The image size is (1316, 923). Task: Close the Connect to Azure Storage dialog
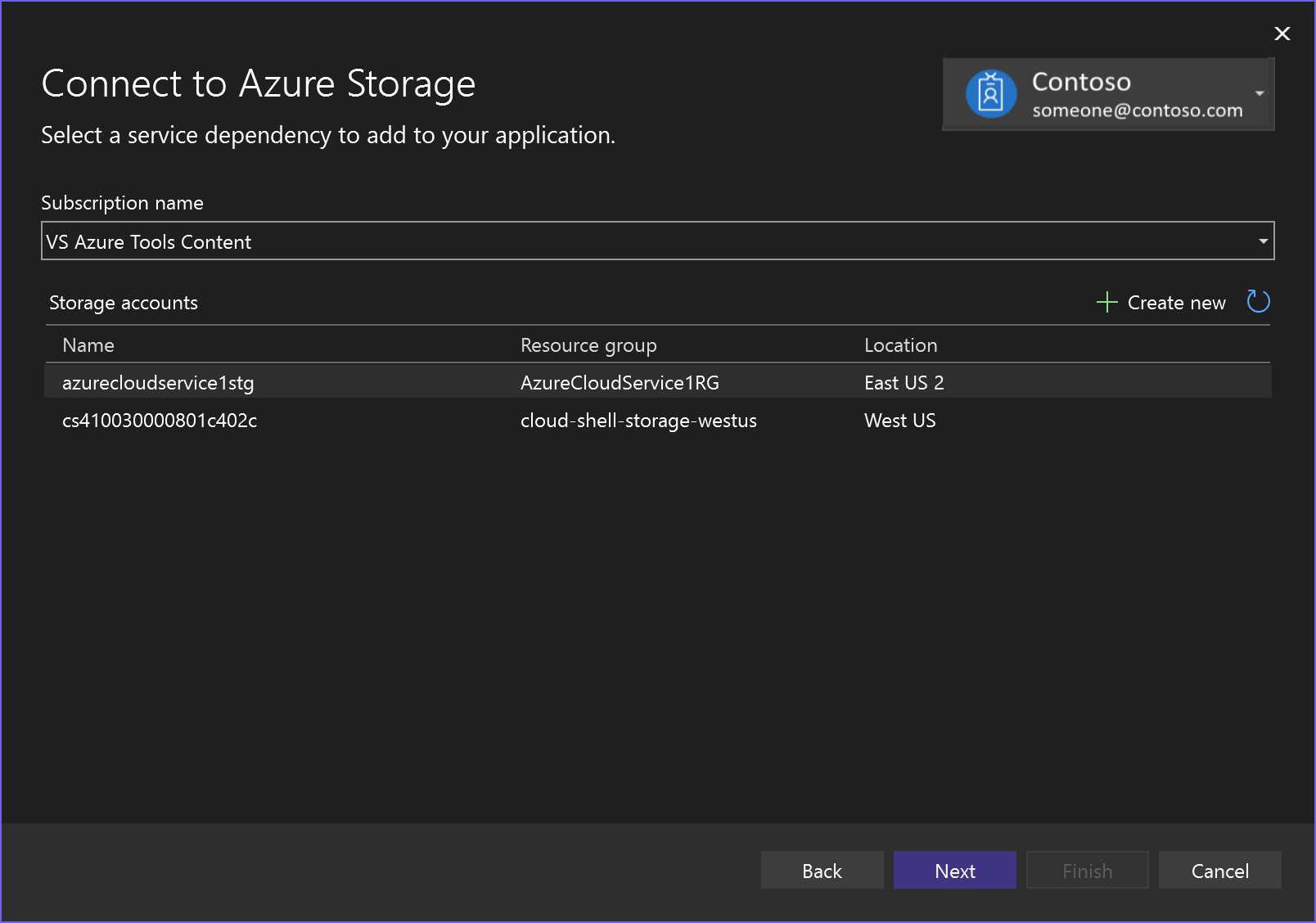(1282, 34)
